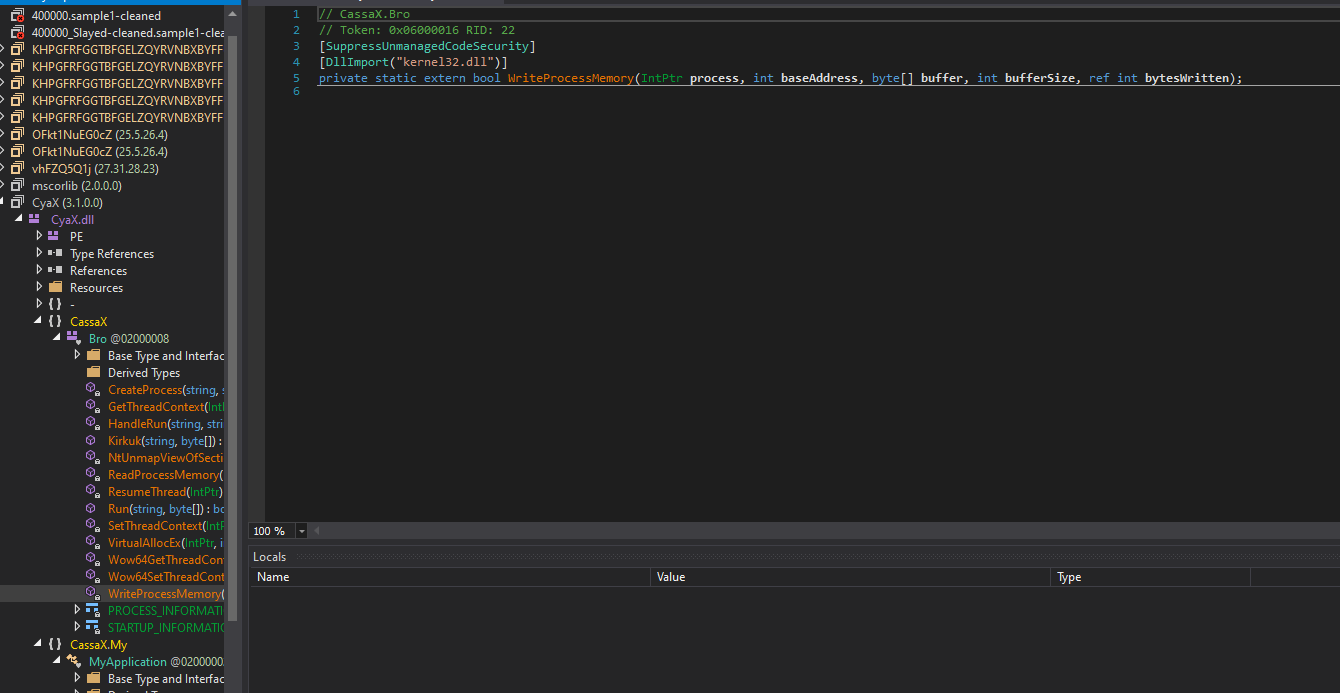
Task: Expand the Type References node
Action: (x=39, y=254)
